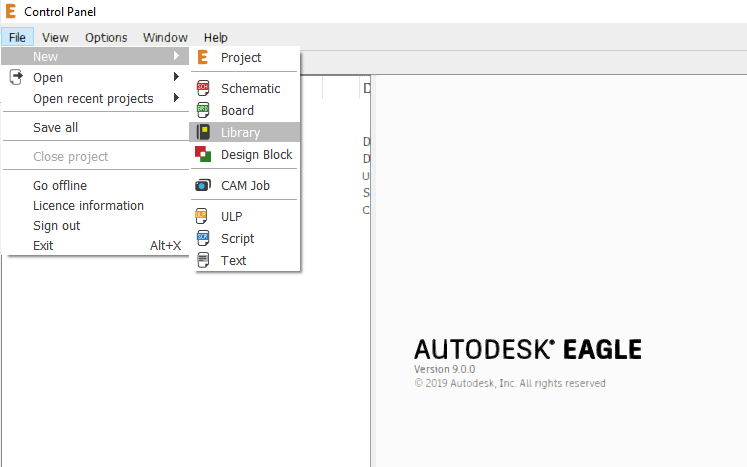This screenshot has width=747, height=467.
Task: Select Go offline menu entry
Action: 95,185
